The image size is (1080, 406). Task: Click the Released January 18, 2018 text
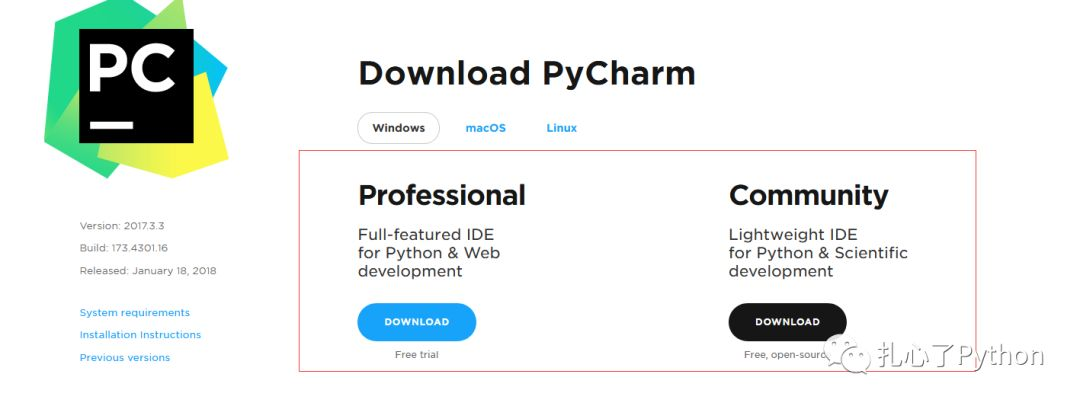(x=147, y=270)
